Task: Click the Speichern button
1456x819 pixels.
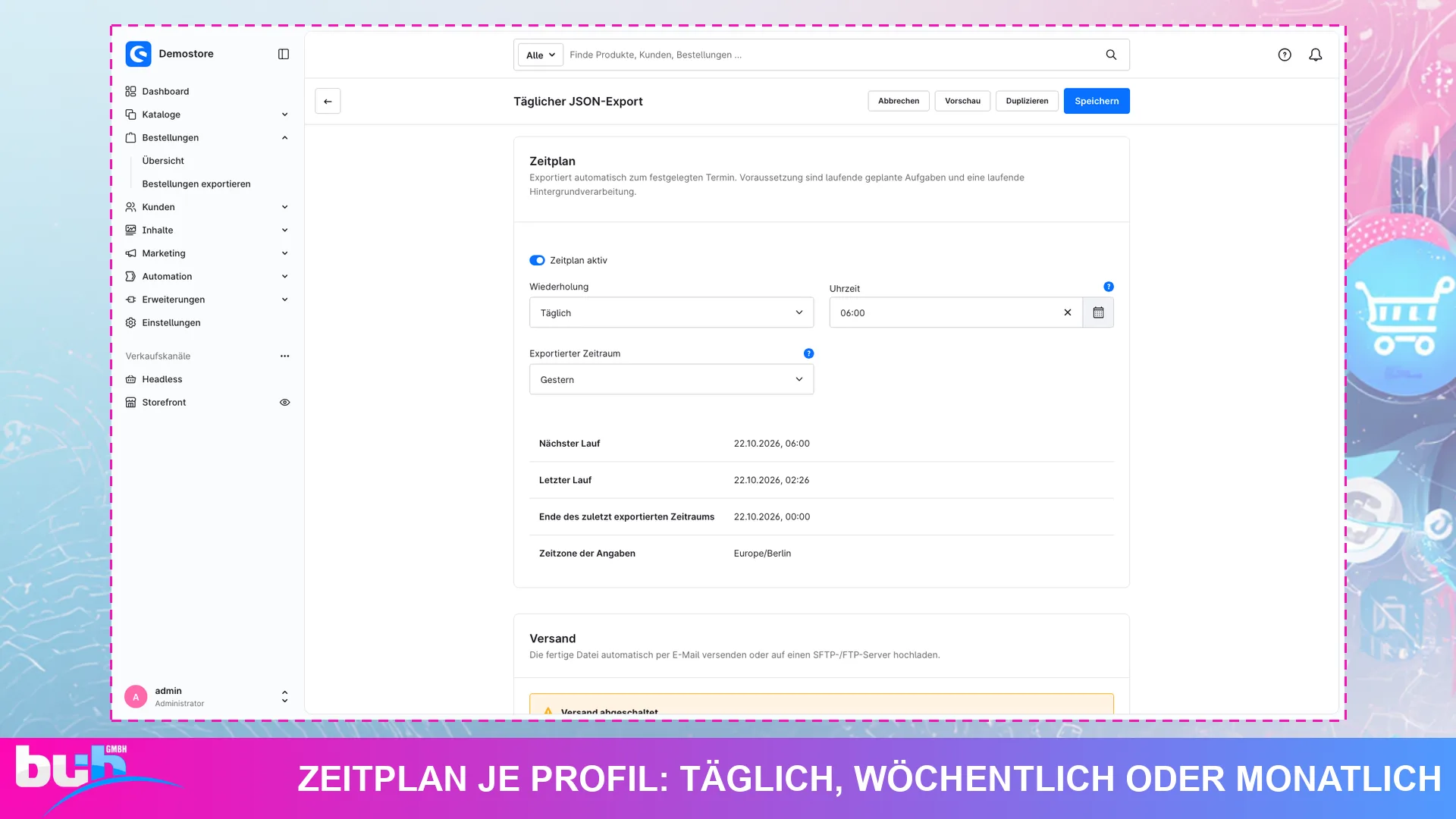Action: [x=1097, y=101]
